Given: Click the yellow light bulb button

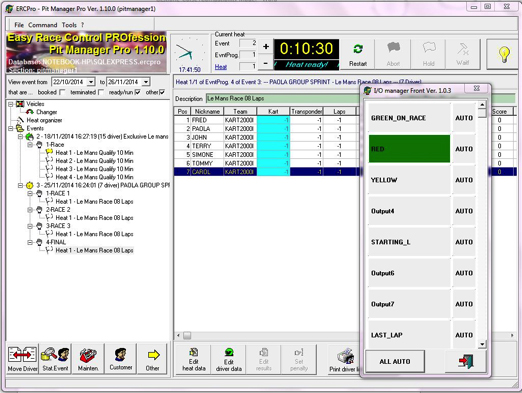Looking at the screenshot, I should coord(503,54).
